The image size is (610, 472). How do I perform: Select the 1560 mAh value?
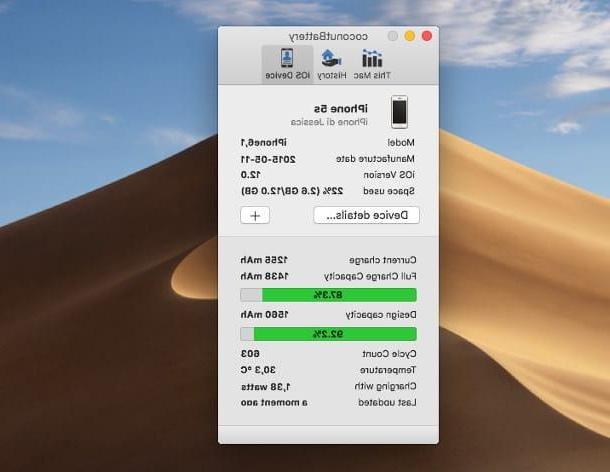tap(265, 314)
